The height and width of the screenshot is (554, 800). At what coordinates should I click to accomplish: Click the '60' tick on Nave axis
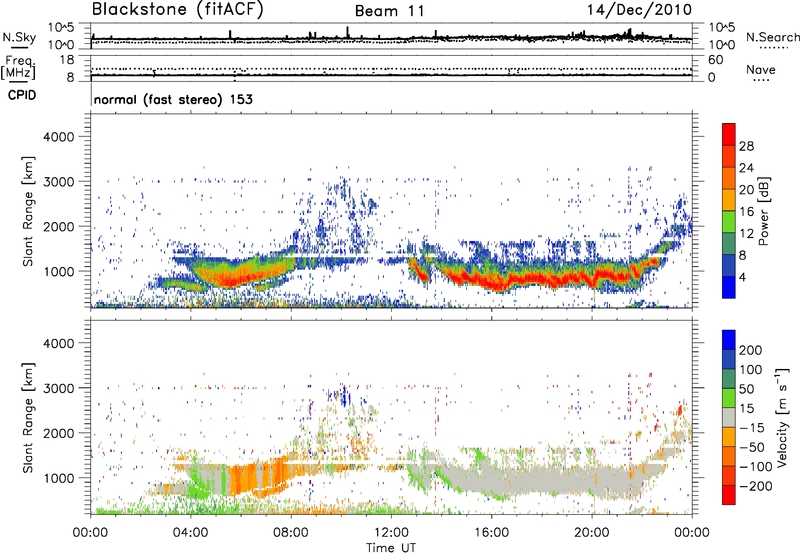[715, 60]
